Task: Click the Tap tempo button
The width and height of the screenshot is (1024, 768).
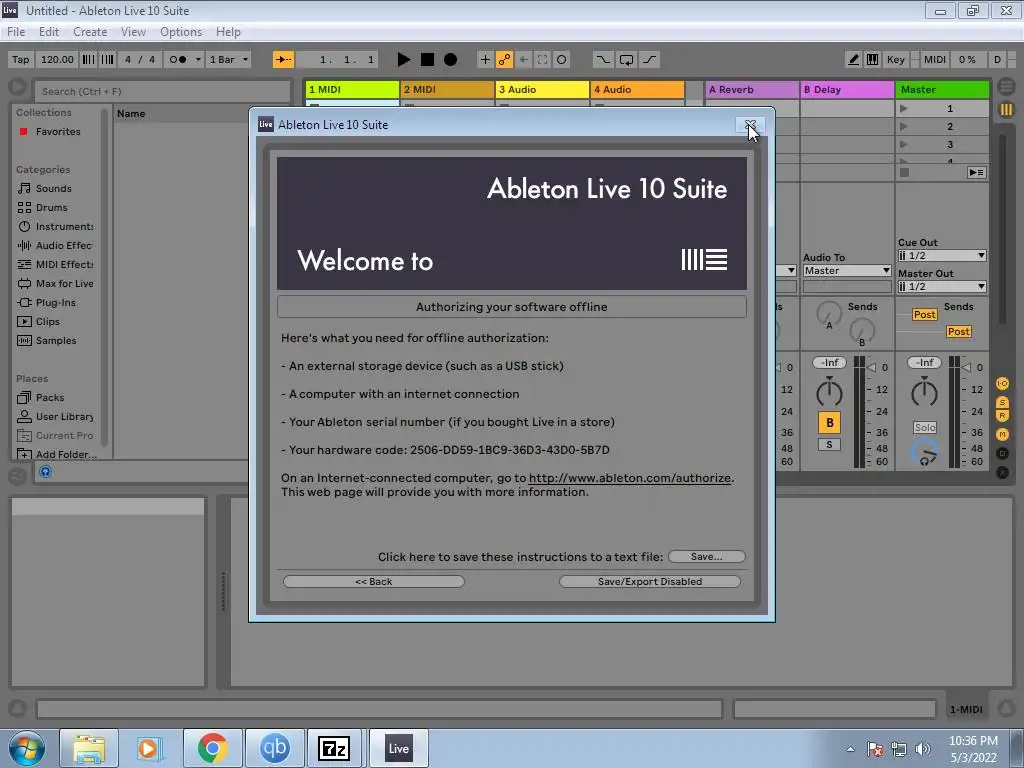Action: pos(21,59)
